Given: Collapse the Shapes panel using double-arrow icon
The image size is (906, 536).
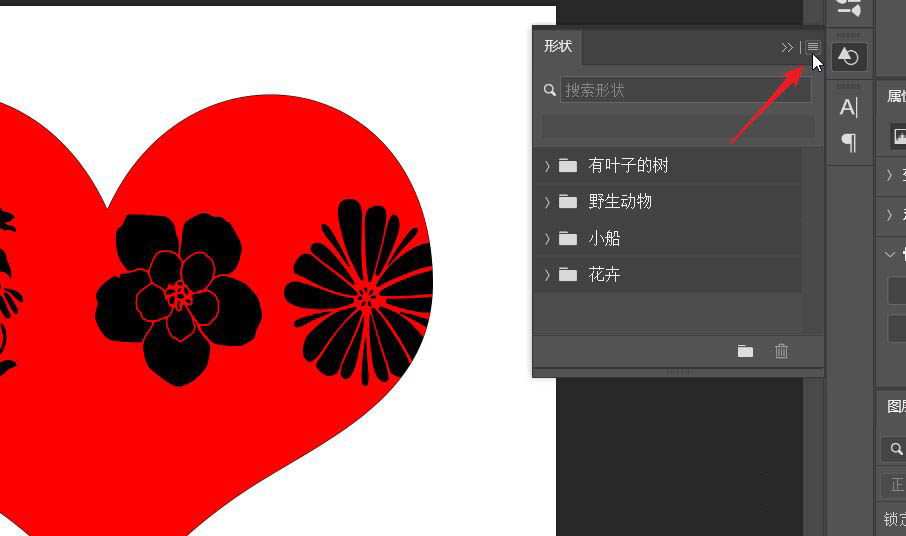Looking at the screenshot, I should tap(787, 47).
